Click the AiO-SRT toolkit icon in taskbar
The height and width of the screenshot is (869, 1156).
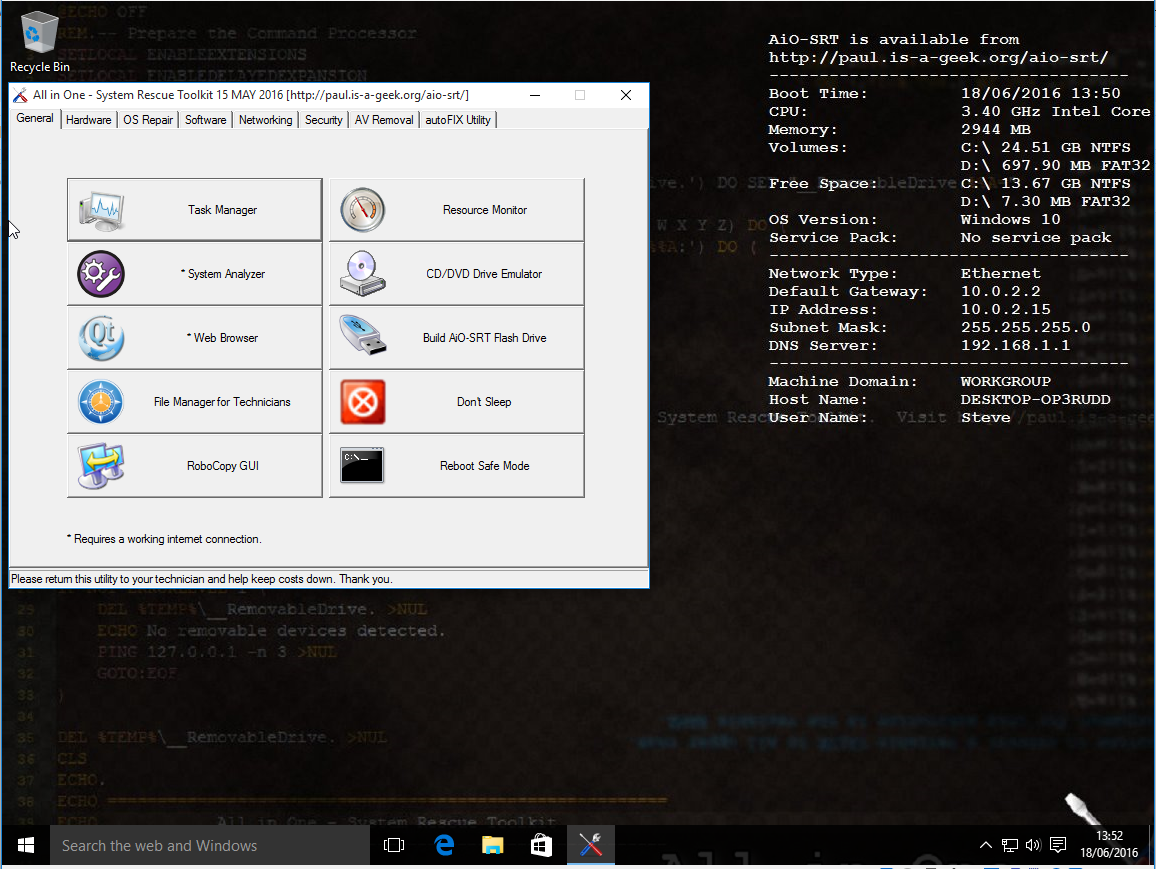pos(590,845)
